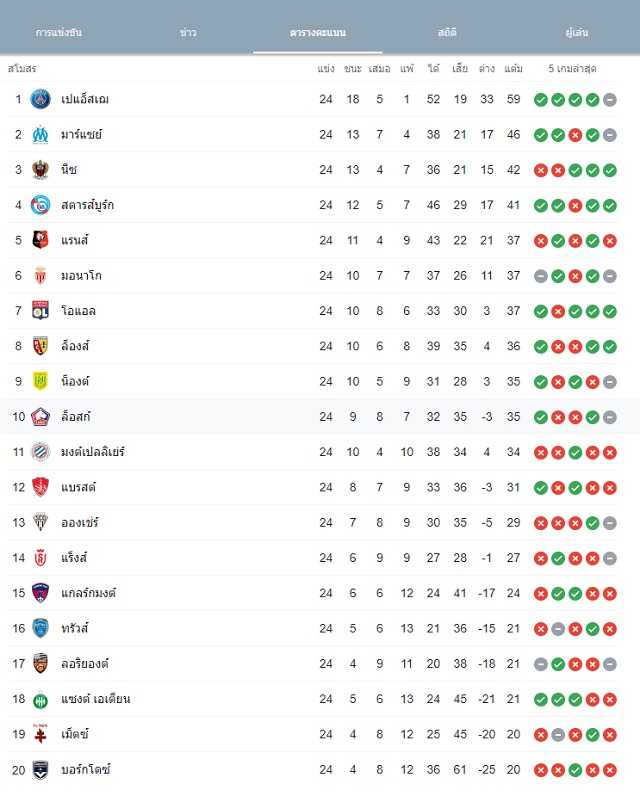Open the มอนาโก team link
640x796 pixels.
[81, 276]
